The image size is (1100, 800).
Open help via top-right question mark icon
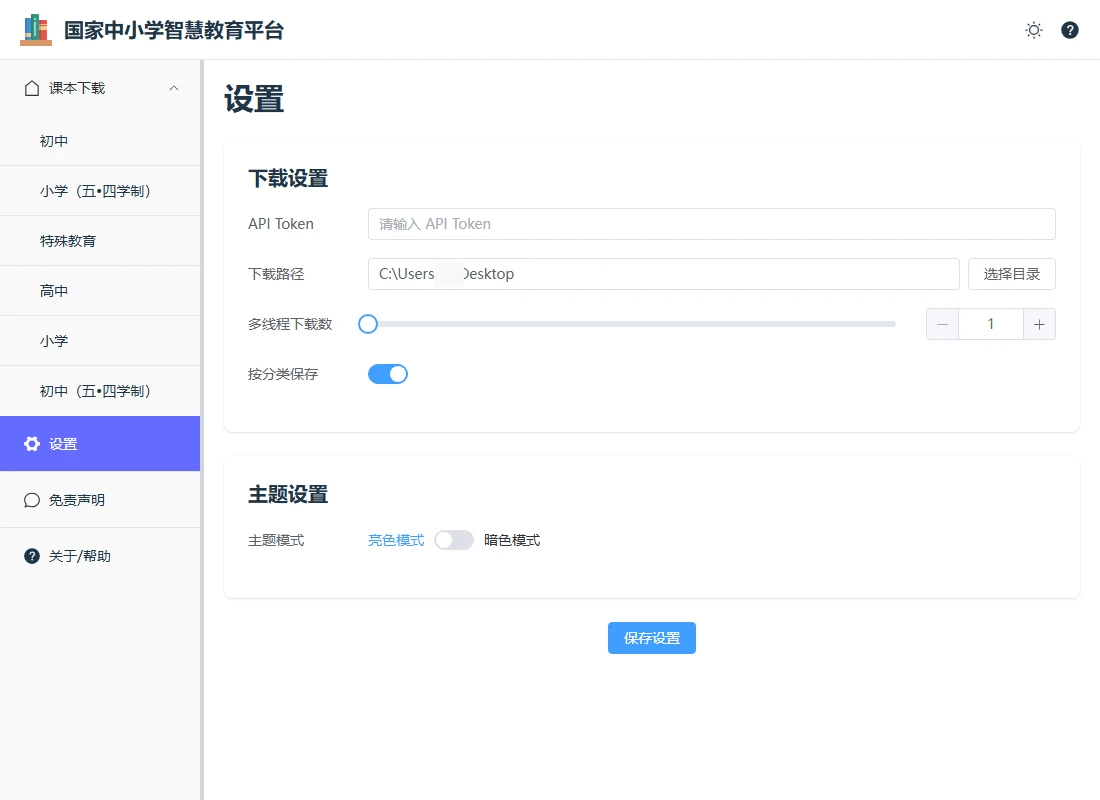click(x=1070, y=30)
